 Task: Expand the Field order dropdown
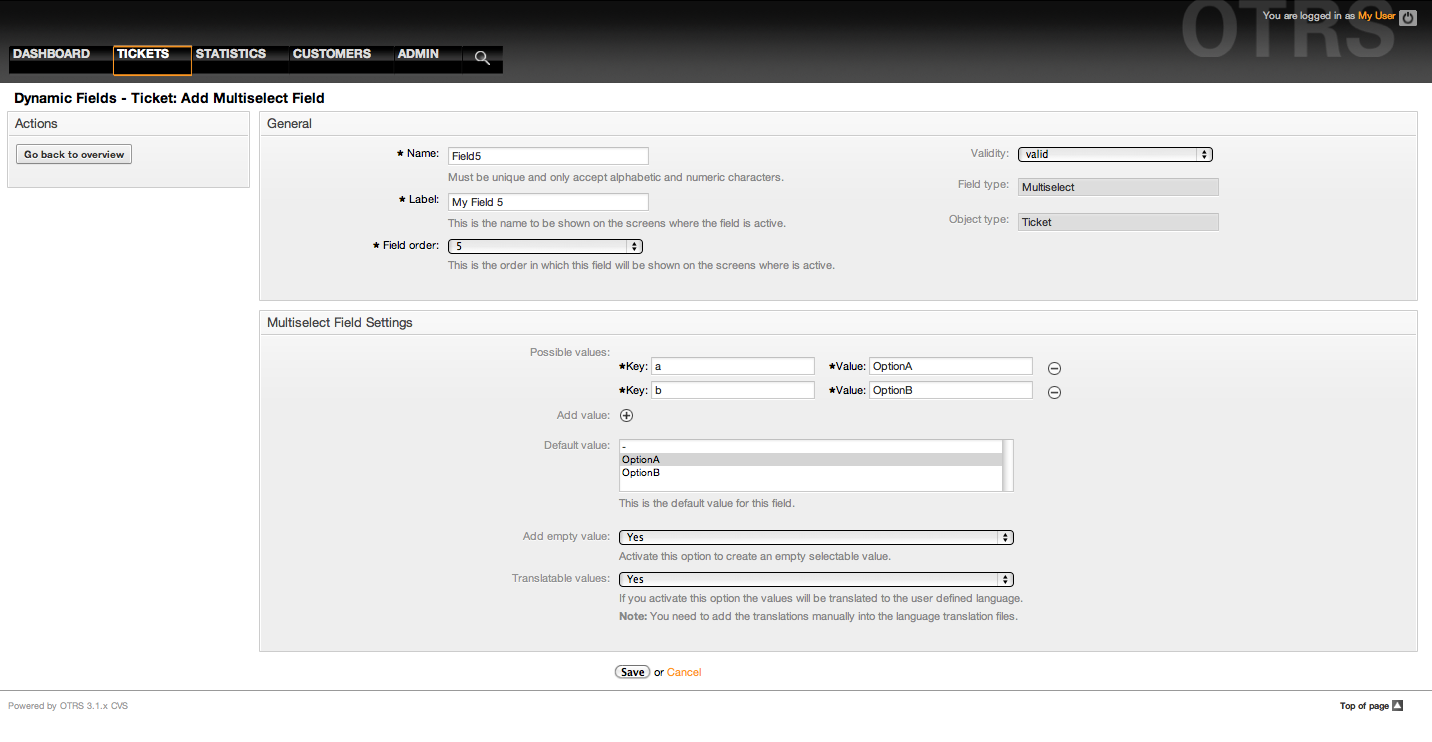coord(545,246)
